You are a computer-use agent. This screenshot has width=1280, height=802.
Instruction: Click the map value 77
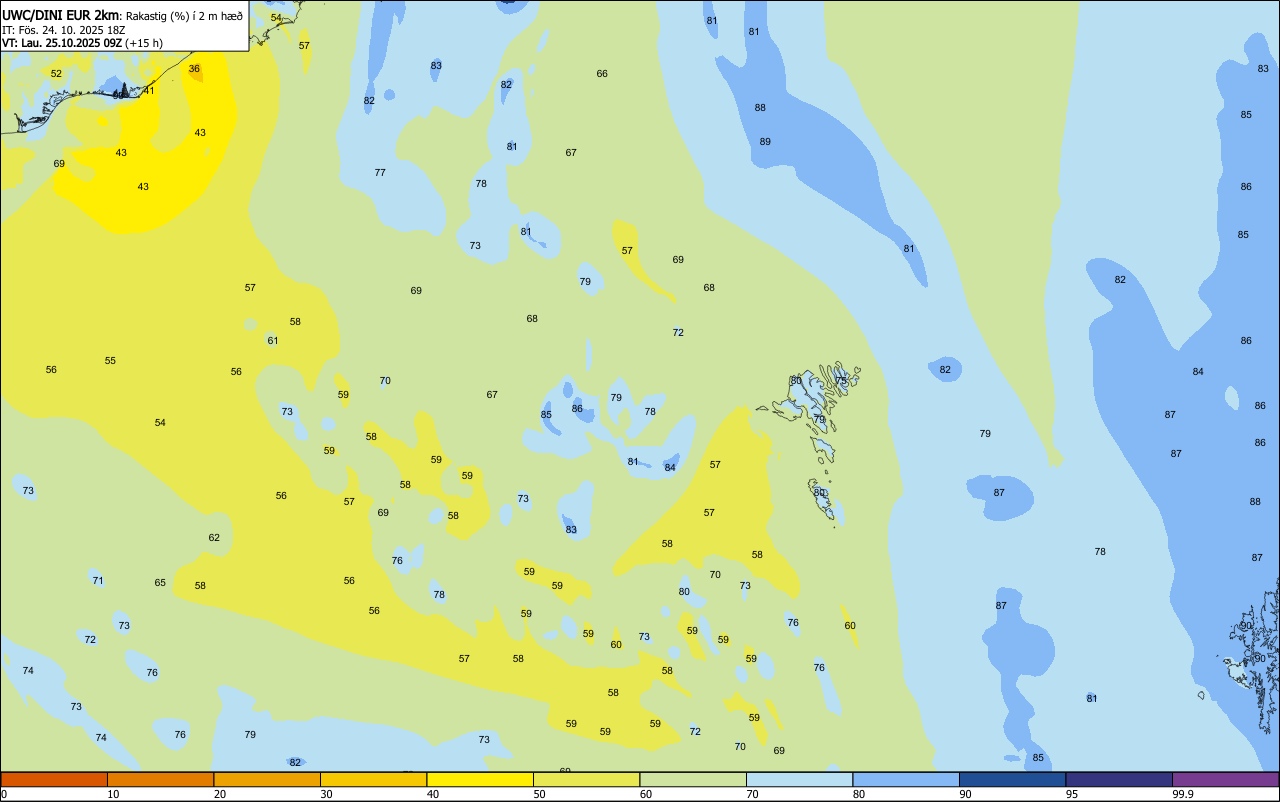coord(380,172)
